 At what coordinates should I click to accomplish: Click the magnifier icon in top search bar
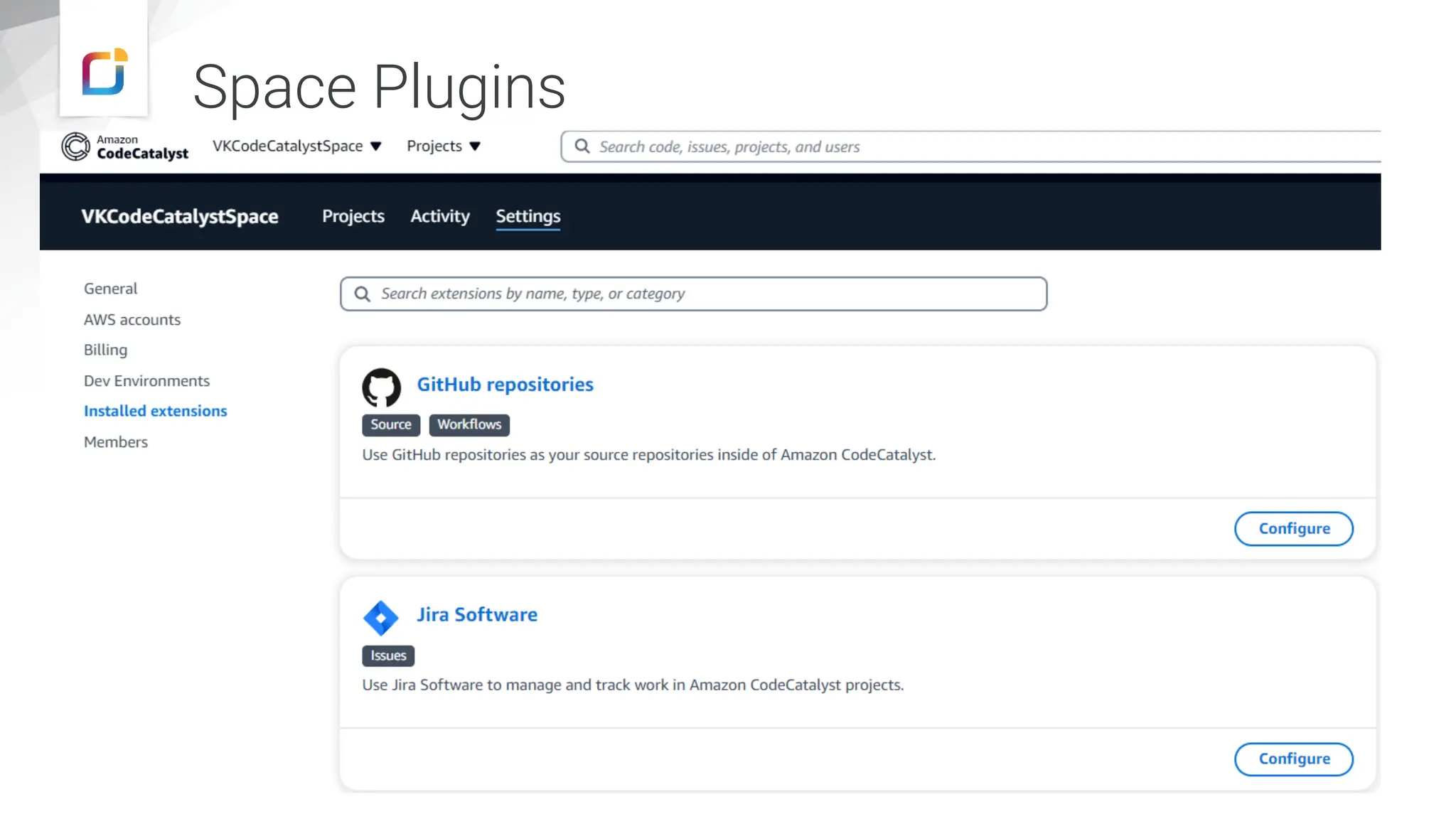coord(582,146)
